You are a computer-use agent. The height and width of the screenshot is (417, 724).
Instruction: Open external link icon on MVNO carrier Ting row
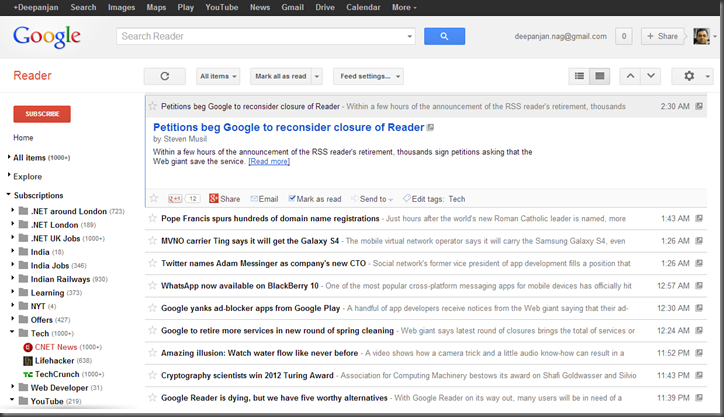click(699, 241)
